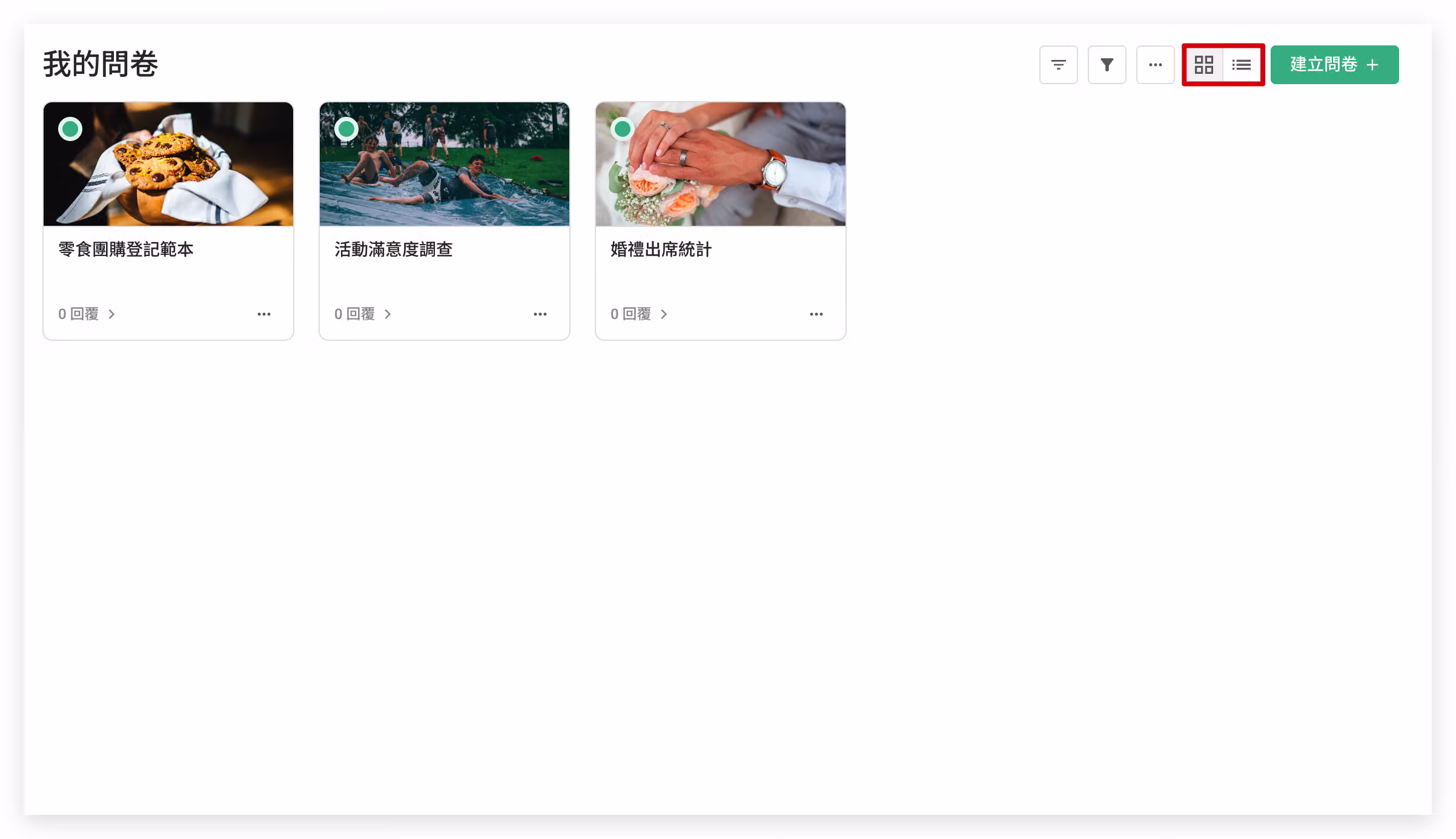Click the 我的問卷 page heading
The width and height of the screenshot is (1456, 839).
tap(101, 64)
